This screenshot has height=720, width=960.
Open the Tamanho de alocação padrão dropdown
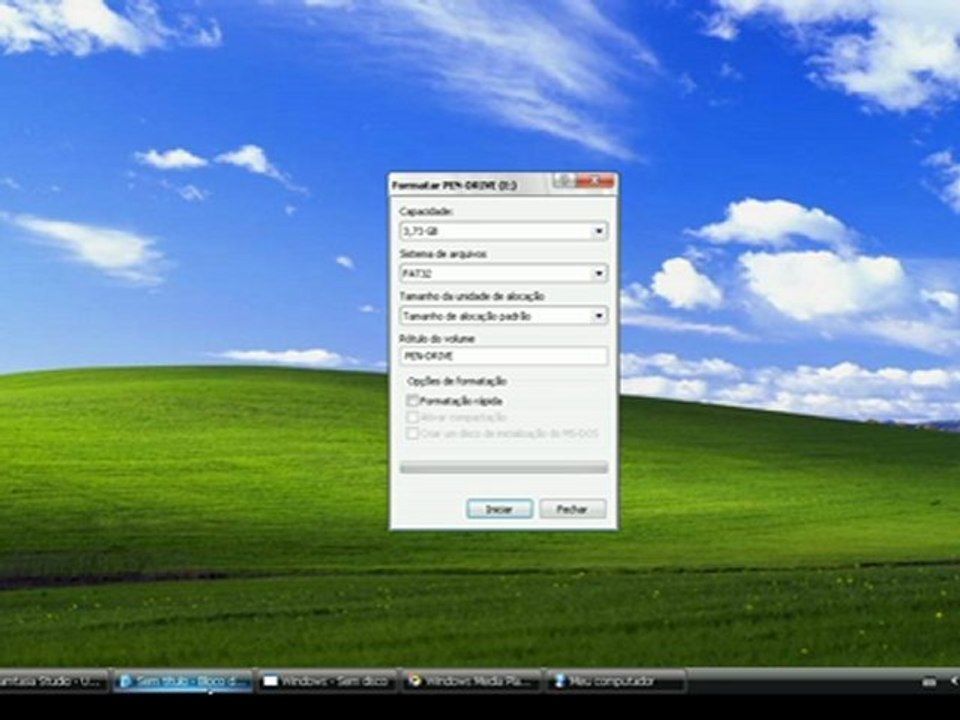pyautogui.click(x=503, y=315)
